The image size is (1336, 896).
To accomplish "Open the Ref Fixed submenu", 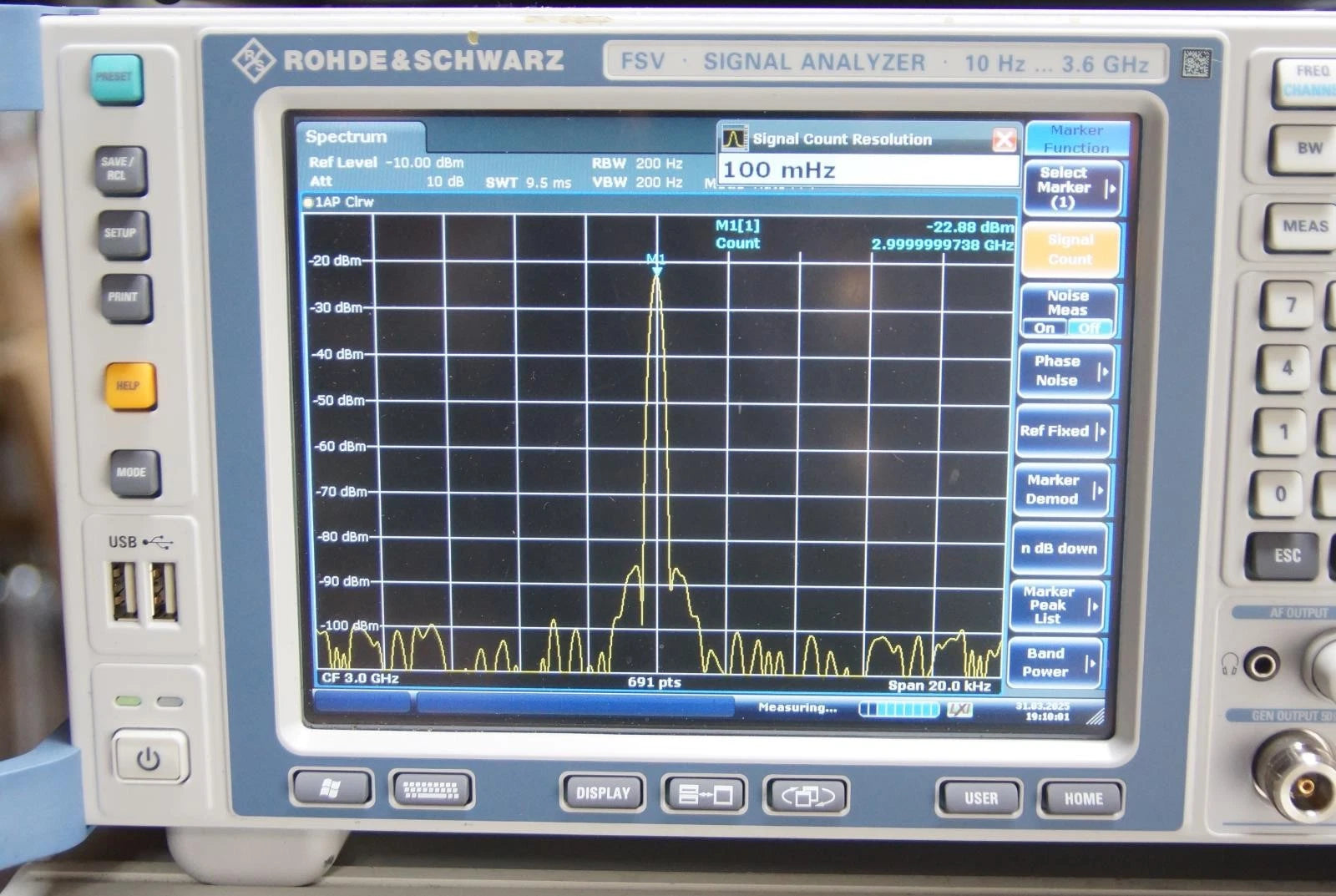I will click(x=1064, y=431).
